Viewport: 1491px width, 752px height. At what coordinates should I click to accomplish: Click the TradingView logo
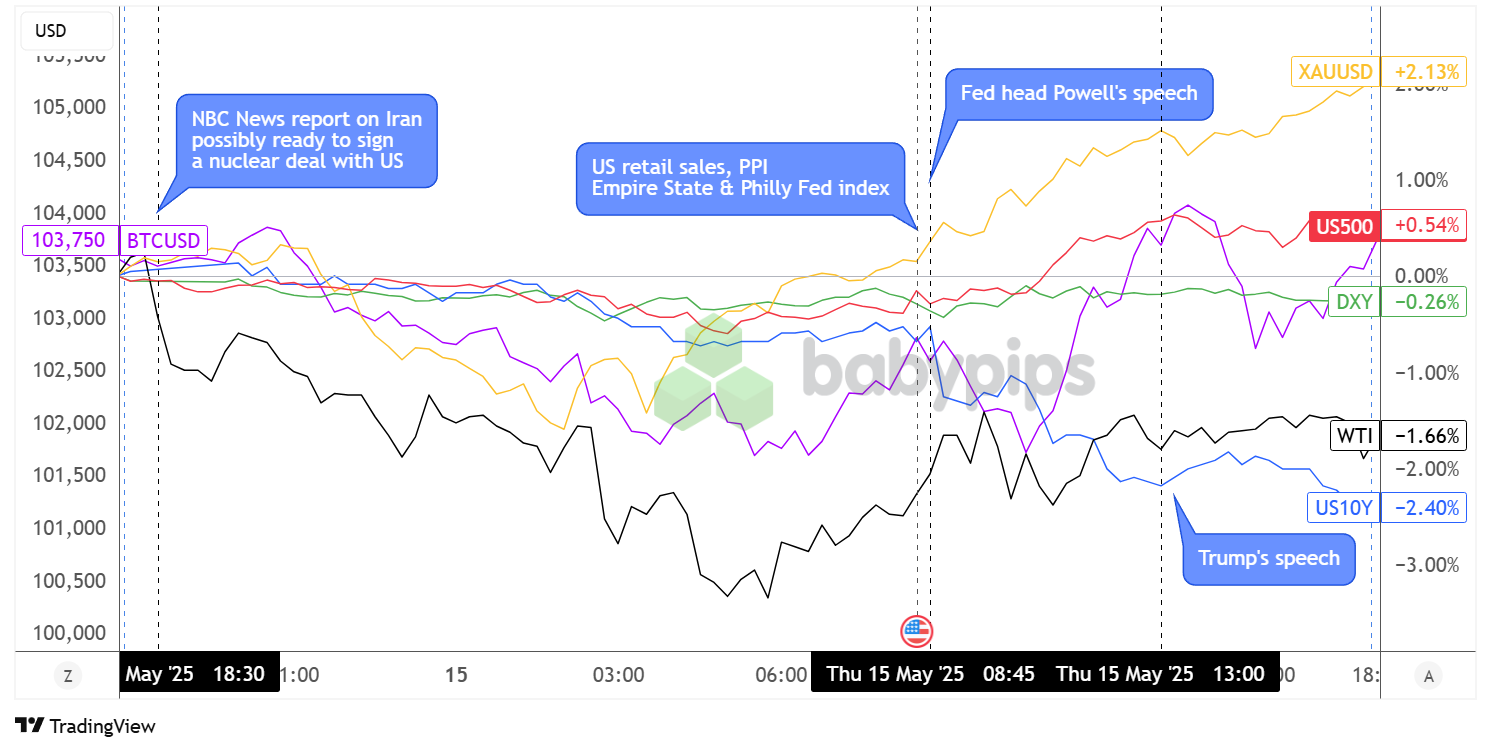(x=86, y=726)
